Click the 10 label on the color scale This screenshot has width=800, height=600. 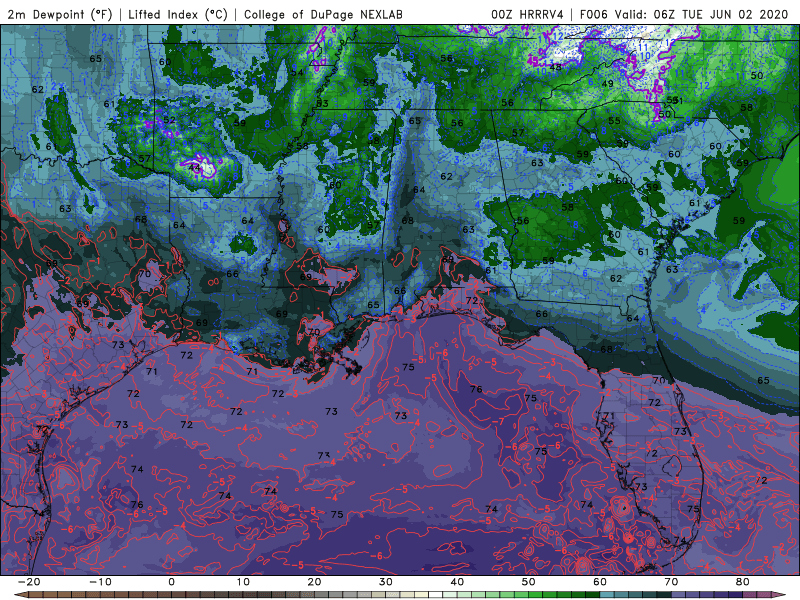click(243, 582)
